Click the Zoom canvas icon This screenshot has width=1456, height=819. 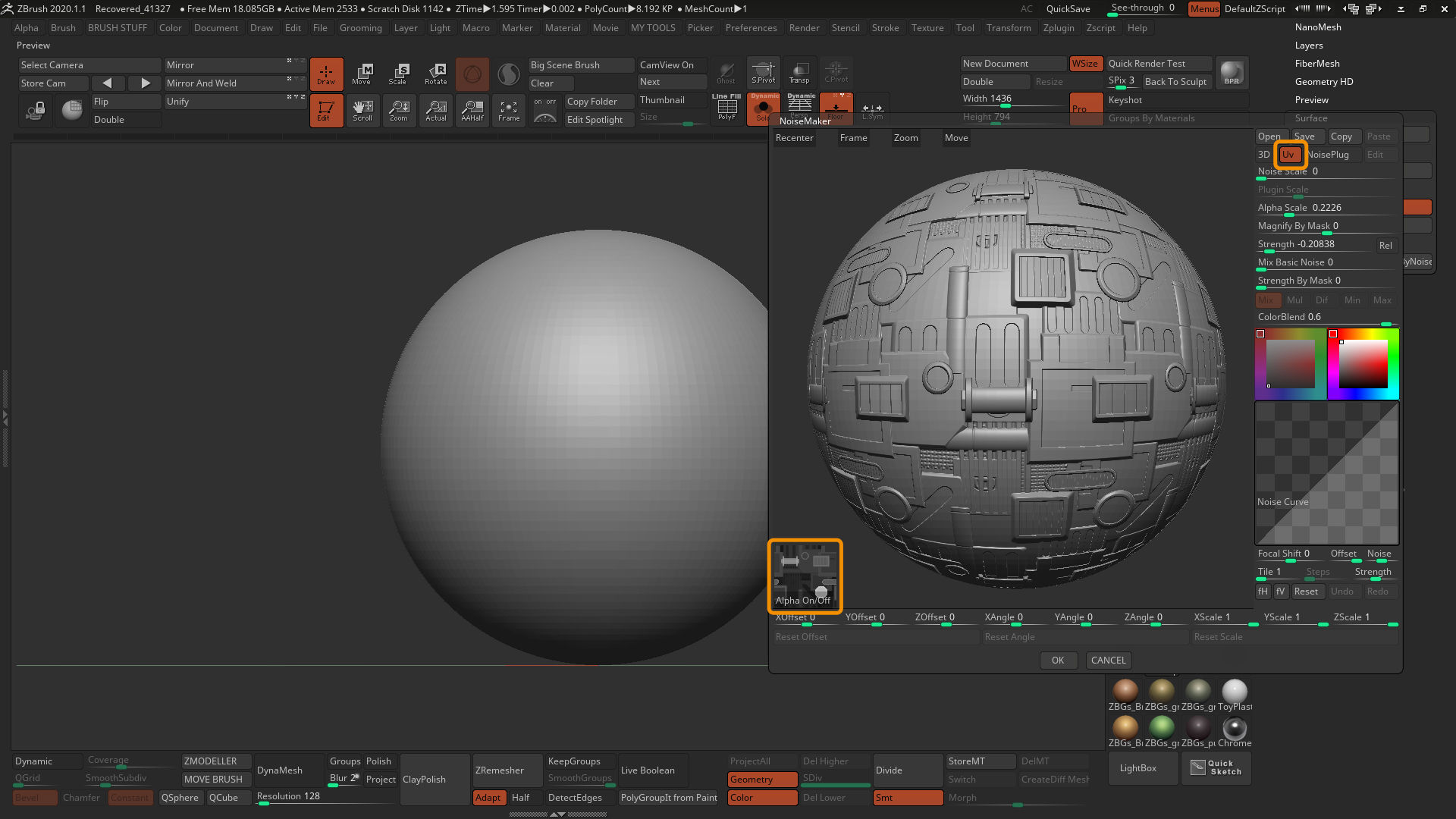[399, 110]
